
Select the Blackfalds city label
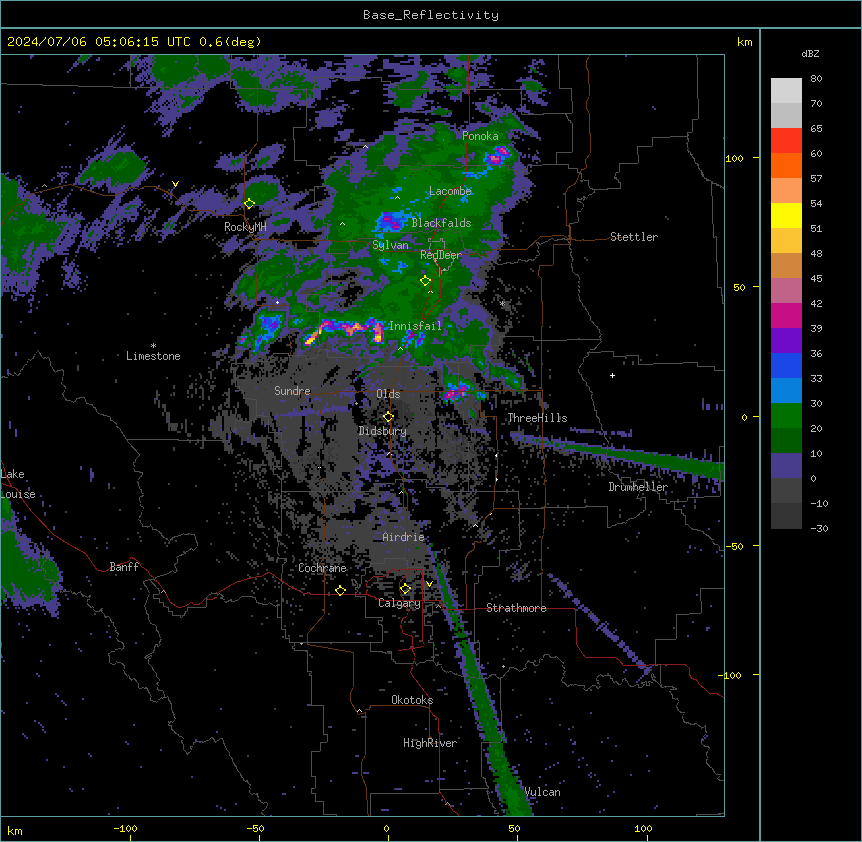441,223
